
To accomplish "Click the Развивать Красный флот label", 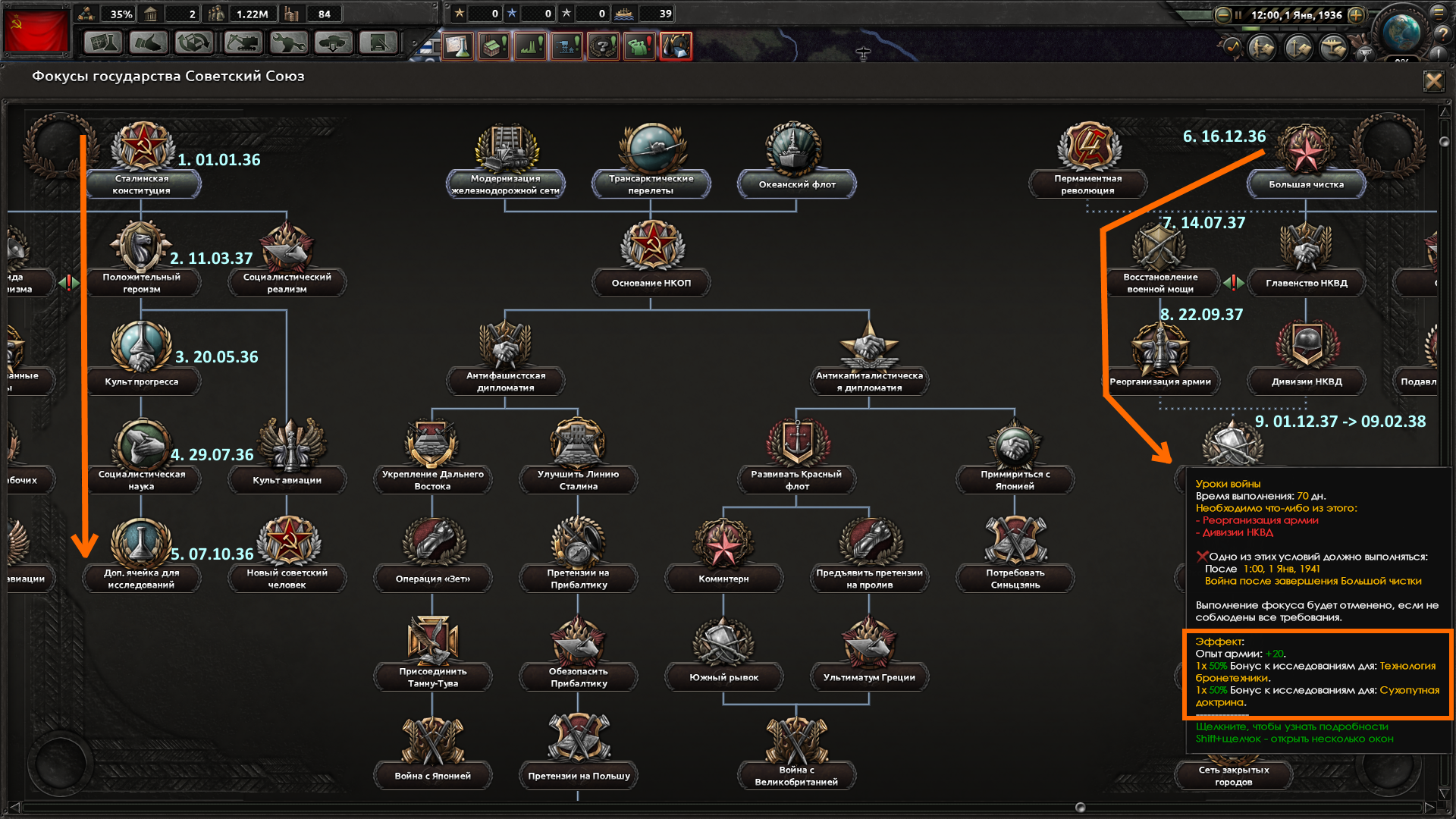I will pyautogui.click(x=796, y=480).
